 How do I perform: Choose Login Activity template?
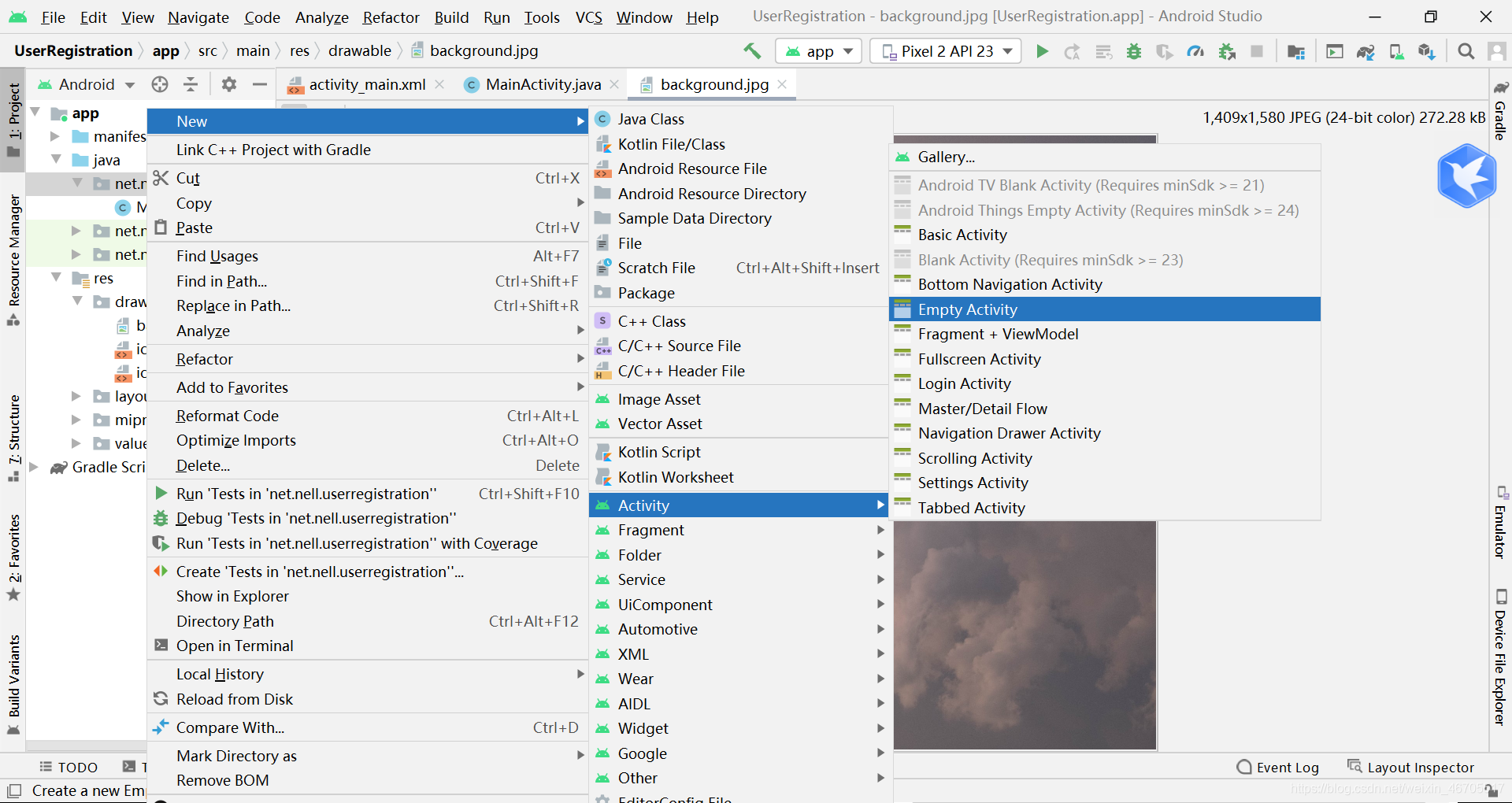click(1105, 383)
